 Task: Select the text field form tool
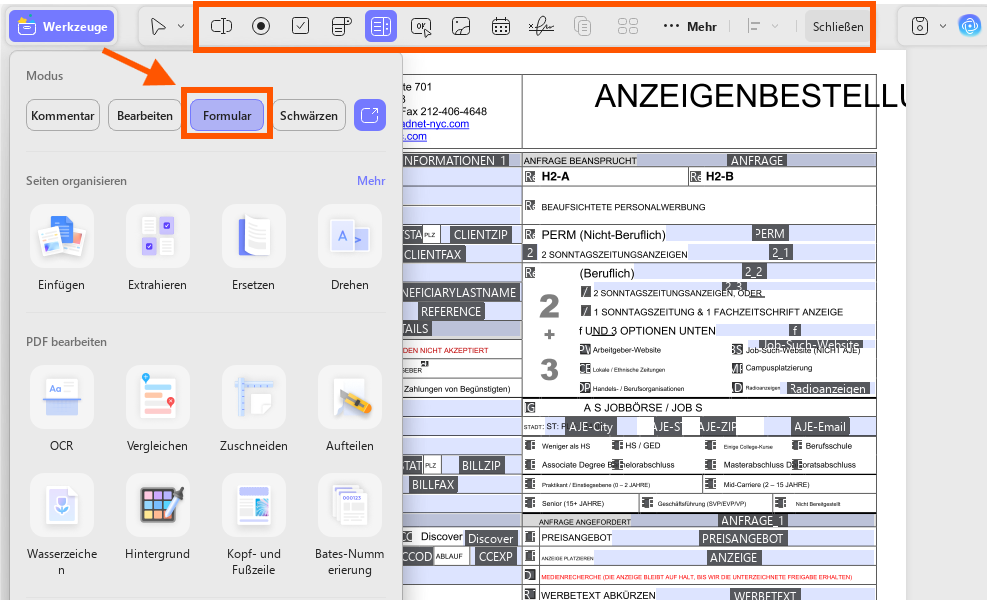pyautogui.click(x=221, y=26)
